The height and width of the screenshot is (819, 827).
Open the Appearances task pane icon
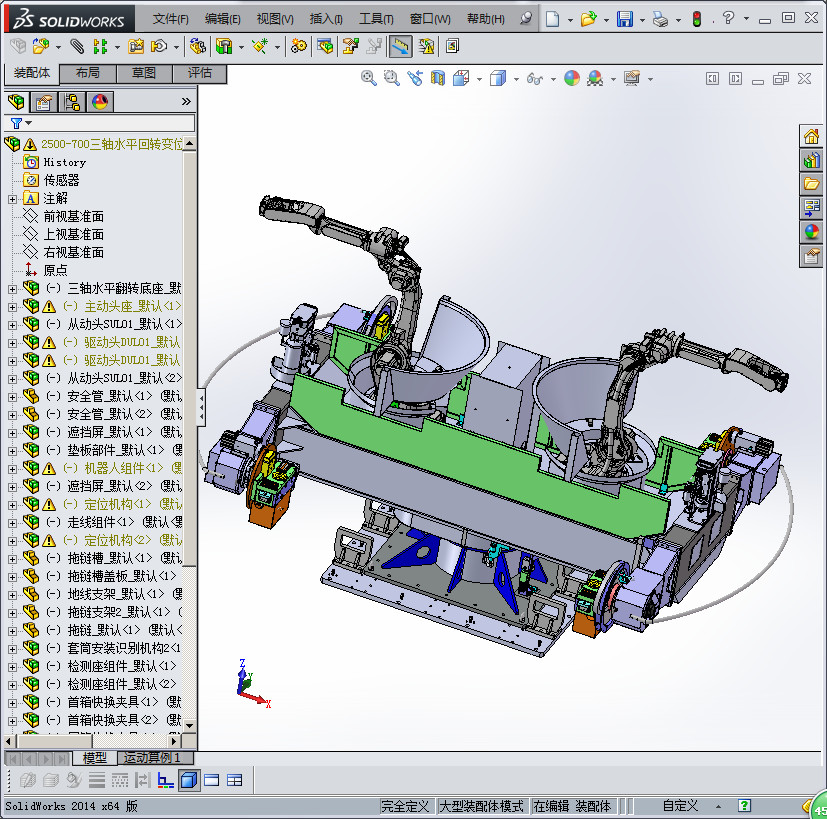pyautogui.click(x=811, y=231)
